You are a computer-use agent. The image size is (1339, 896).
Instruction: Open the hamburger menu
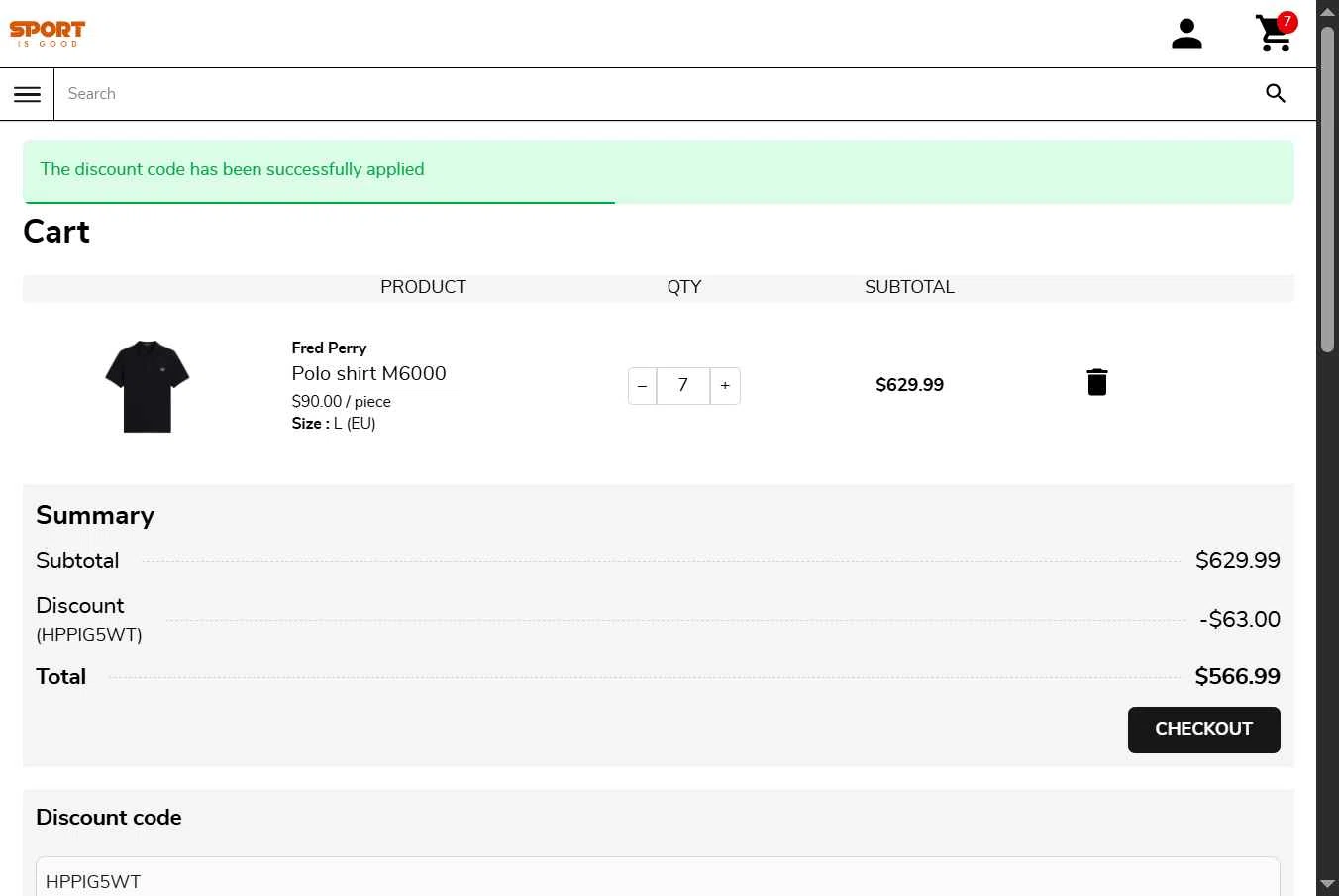pyautogui.click(x=27, y=94)
